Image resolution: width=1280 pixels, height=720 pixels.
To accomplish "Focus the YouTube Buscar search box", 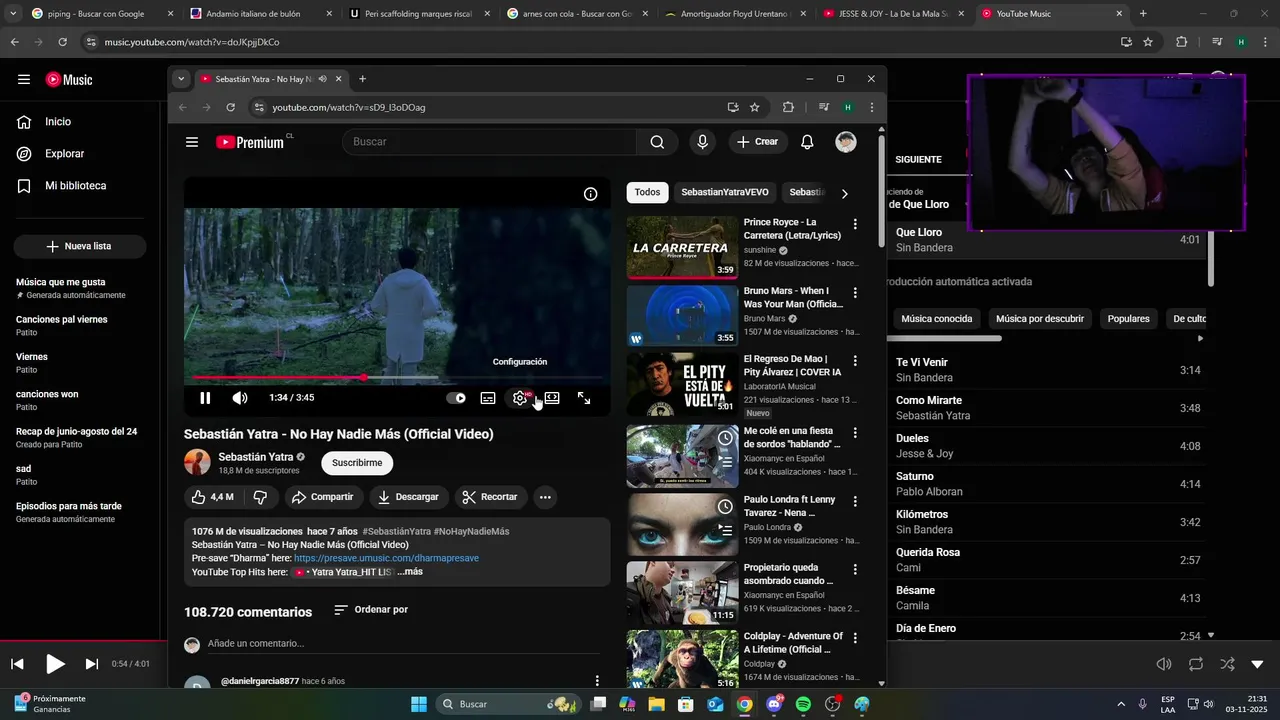I will (x=489, y=142).
